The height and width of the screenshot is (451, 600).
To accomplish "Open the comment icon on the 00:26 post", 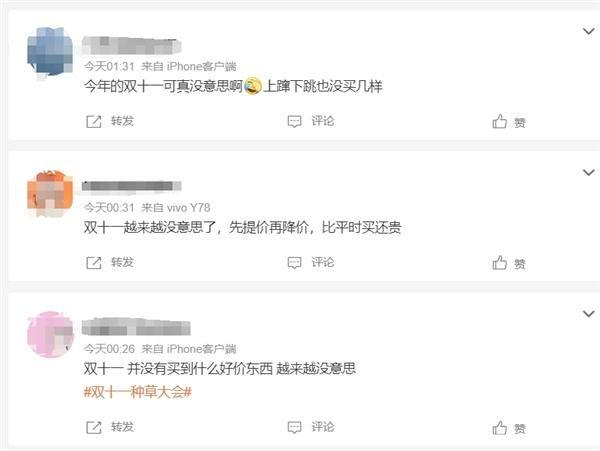I will click(x=294, y=427).
